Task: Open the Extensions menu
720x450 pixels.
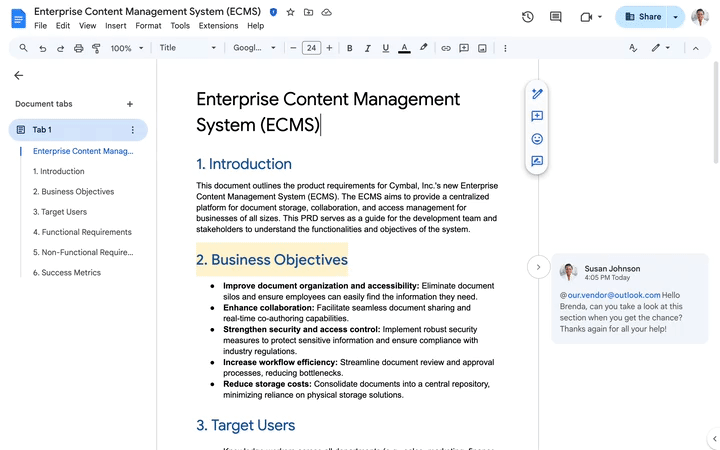Action: point(218,26)
